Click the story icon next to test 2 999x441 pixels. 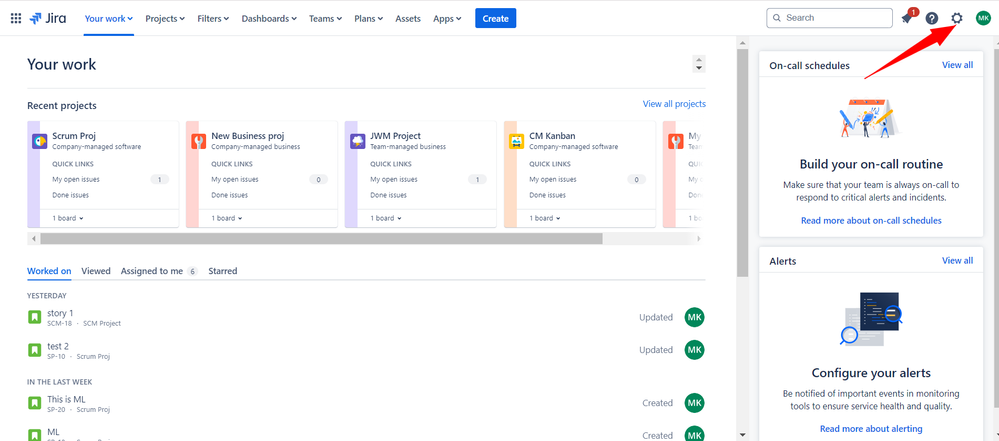34,350
